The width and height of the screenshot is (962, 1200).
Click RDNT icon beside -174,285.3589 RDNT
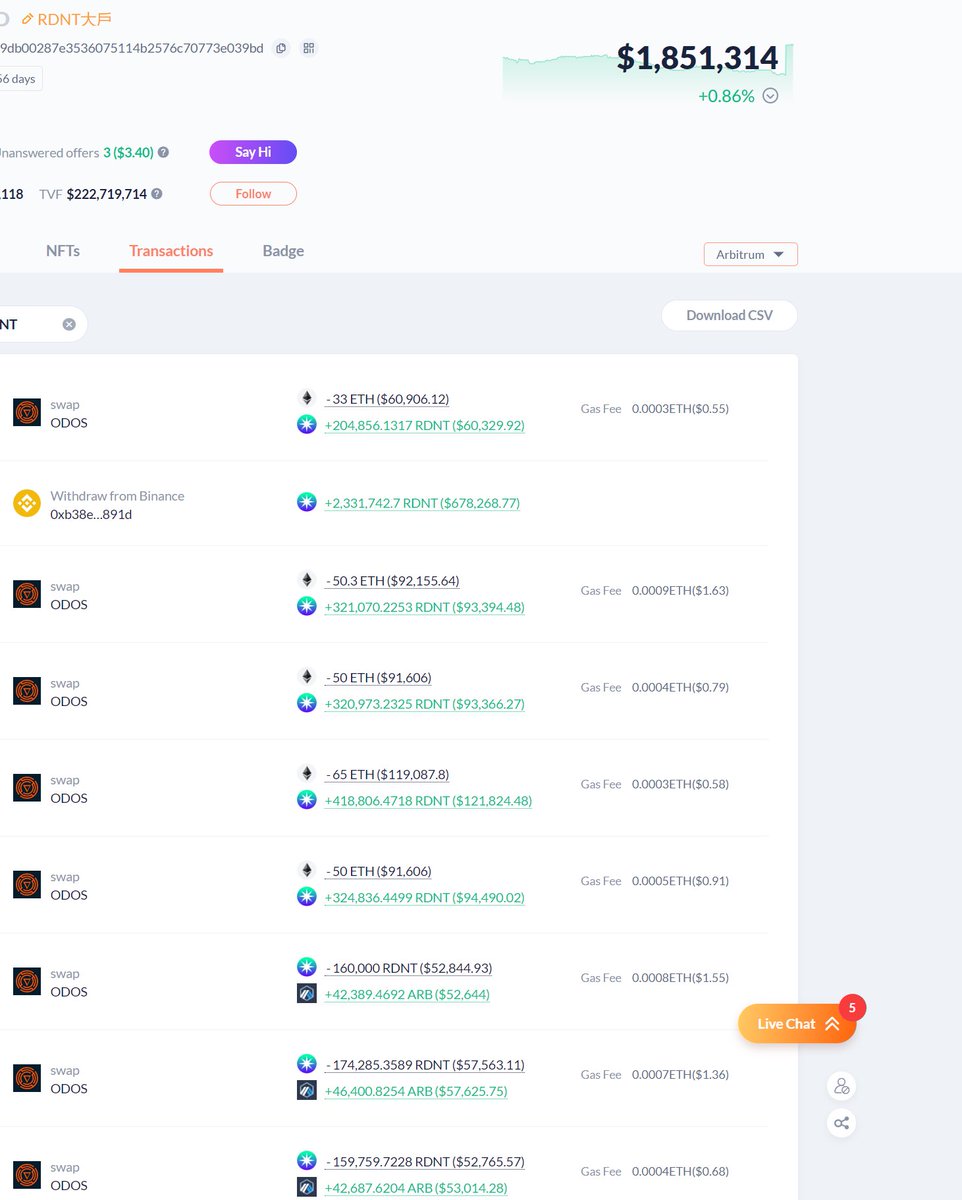307,1064
